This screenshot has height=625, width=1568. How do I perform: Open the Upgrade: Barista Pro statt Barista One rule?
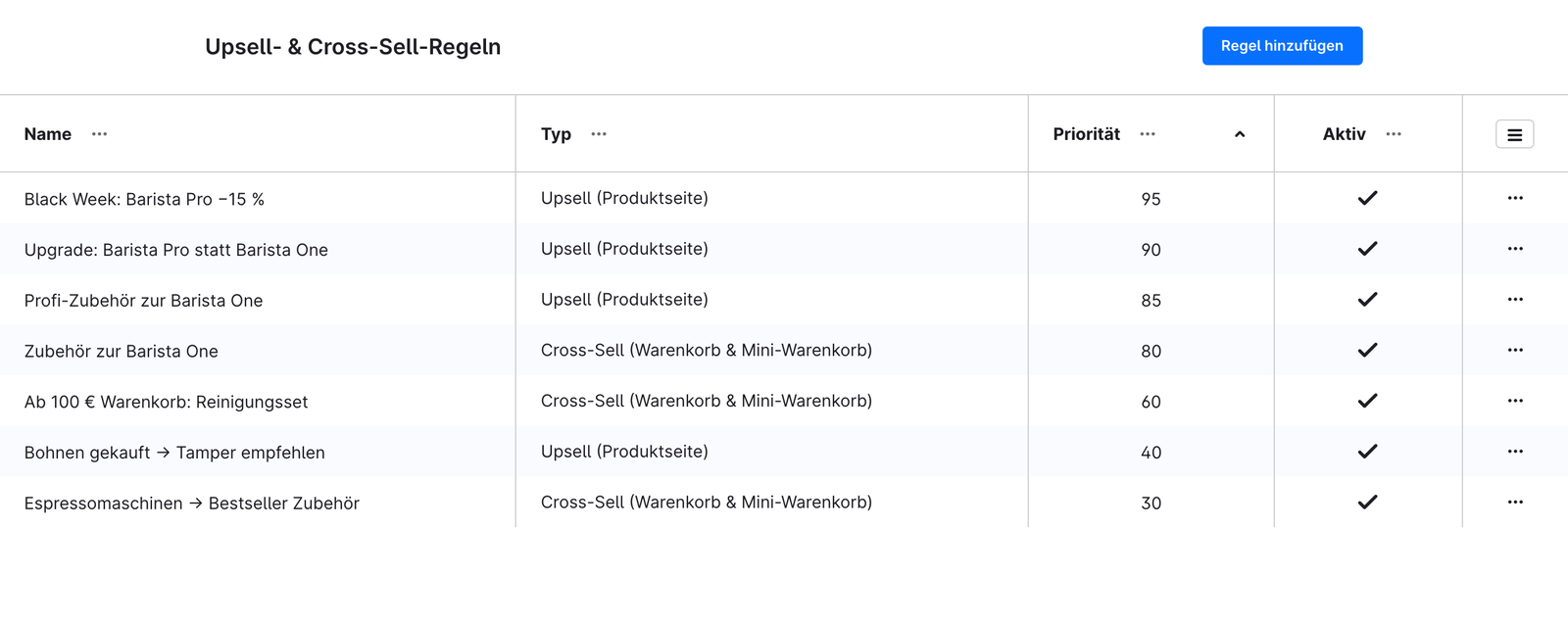[176, 250]
